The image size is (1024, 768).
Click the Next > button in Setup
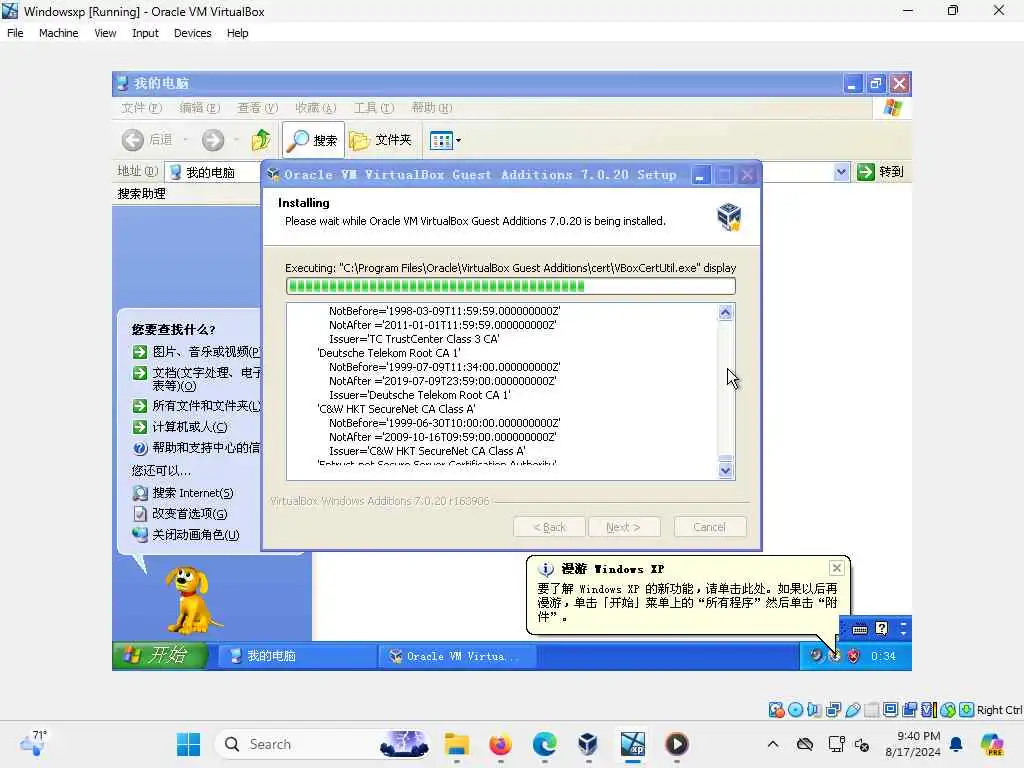tap(624, 527)
